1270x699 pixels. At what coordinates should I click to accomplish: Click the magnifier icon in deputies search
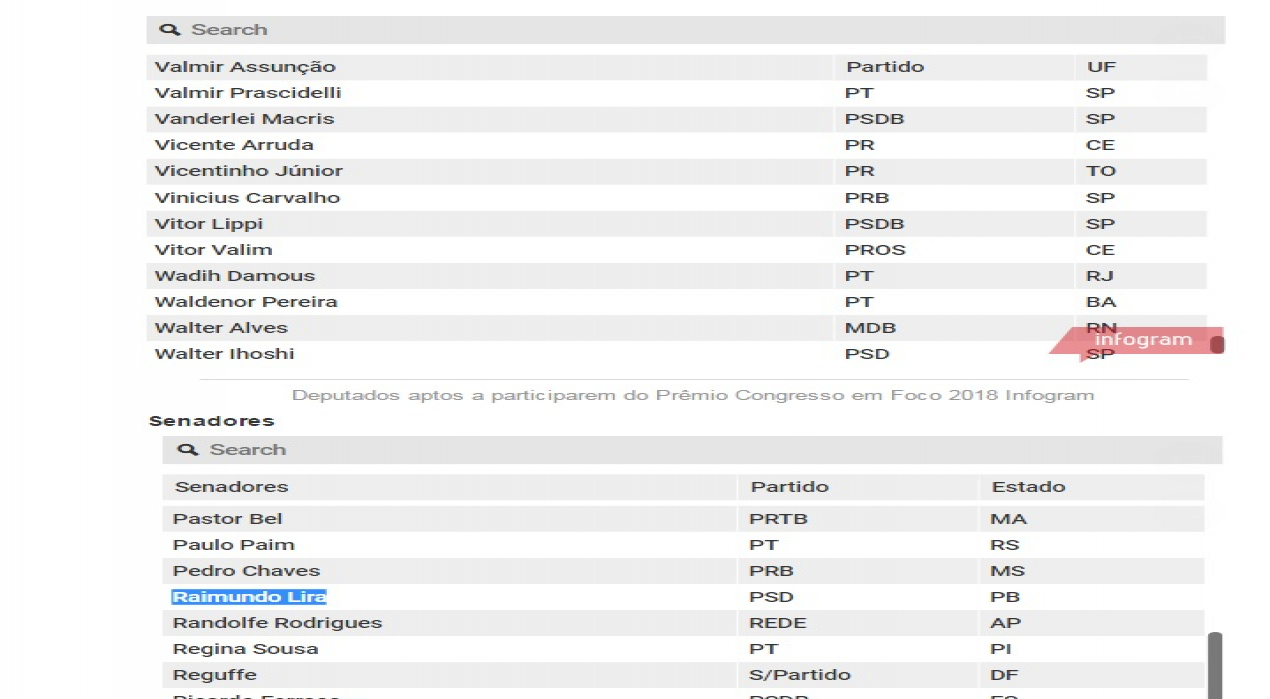point(169,30)
